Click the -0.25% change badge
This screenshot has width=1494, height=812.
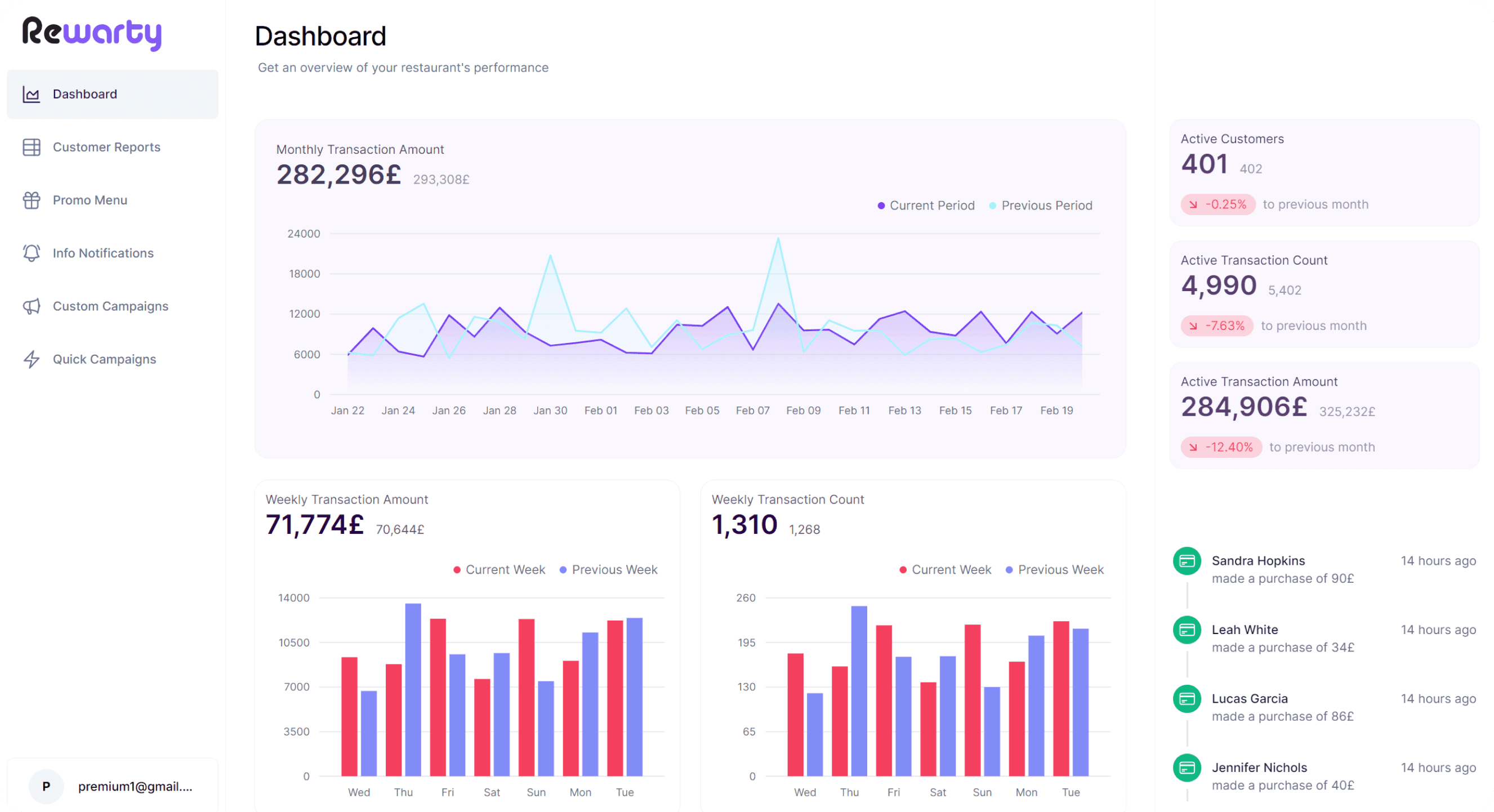pyautogui.click(x=1218, y=205)
